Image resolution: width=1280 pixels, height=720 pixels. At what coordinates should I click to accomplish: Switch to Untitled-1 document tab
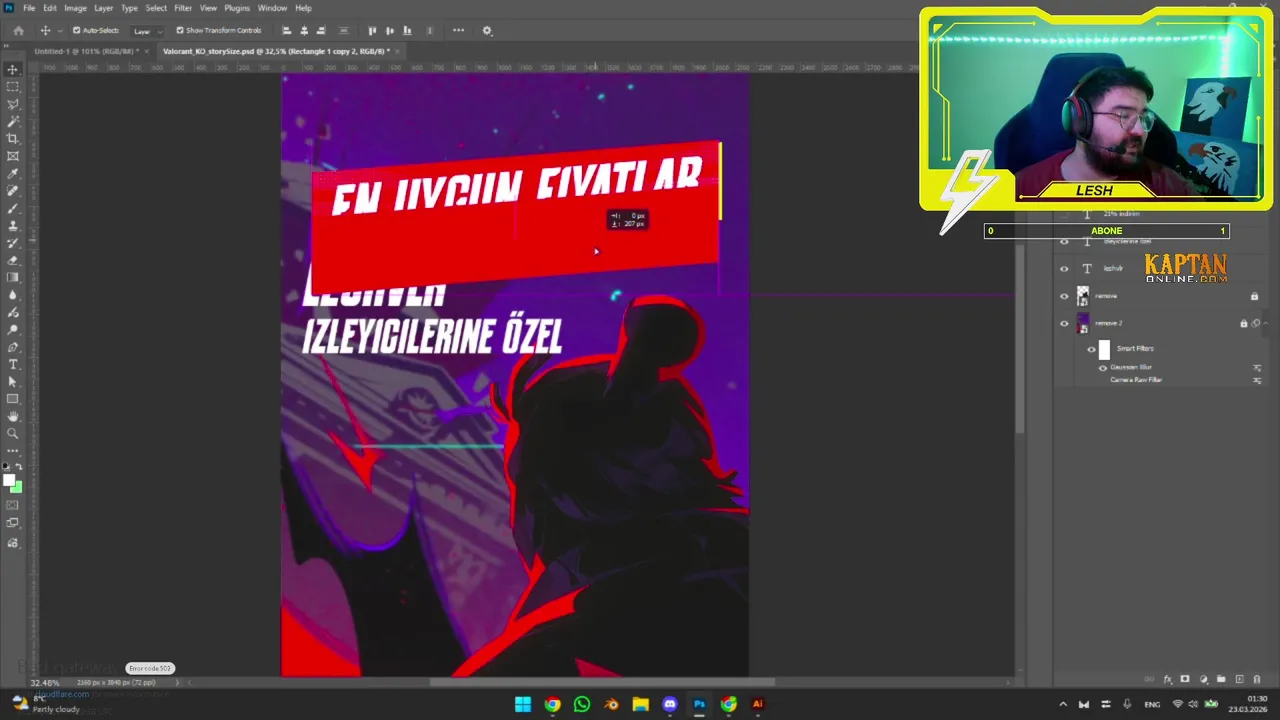click(x=86, y=51)
